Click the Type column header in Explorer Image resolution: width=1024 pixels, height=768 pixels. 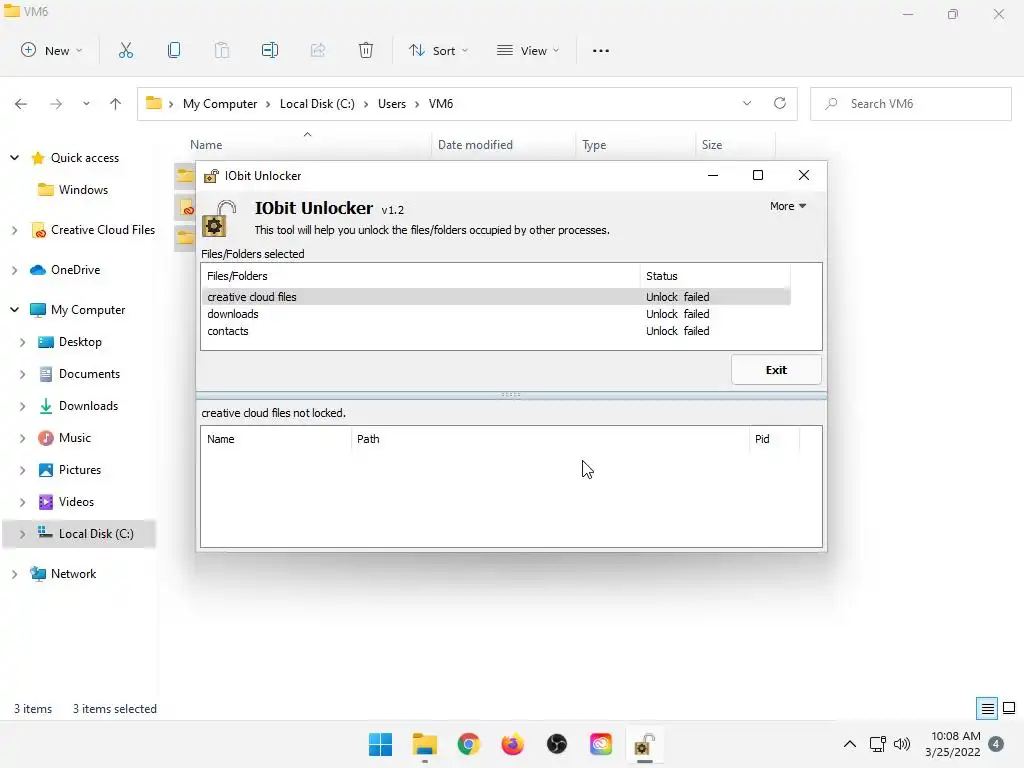[x=635, y=144]
